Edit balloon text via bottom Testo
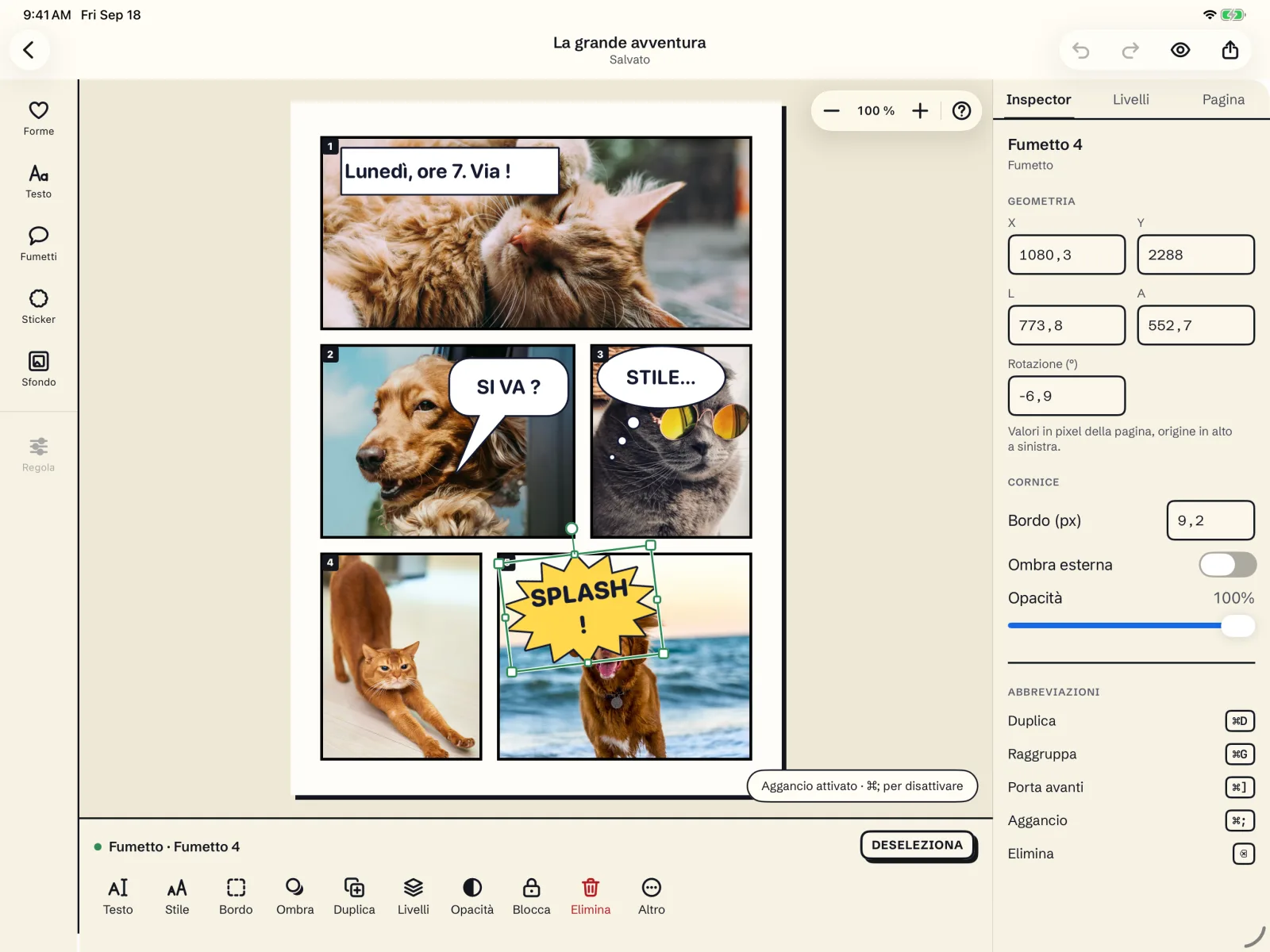 117,896
